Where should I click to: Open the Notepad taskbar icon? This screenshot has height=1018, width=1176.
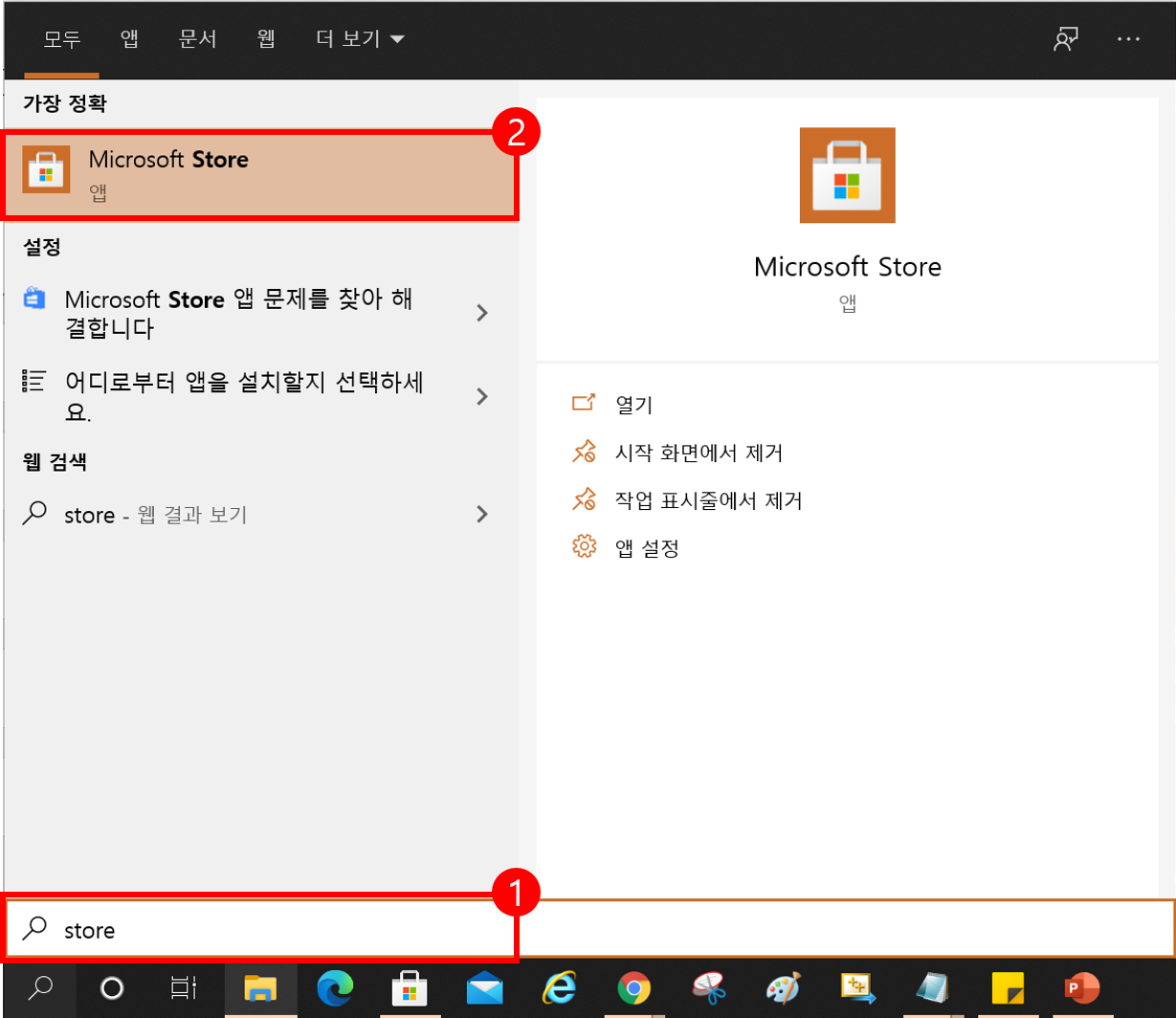933,988
